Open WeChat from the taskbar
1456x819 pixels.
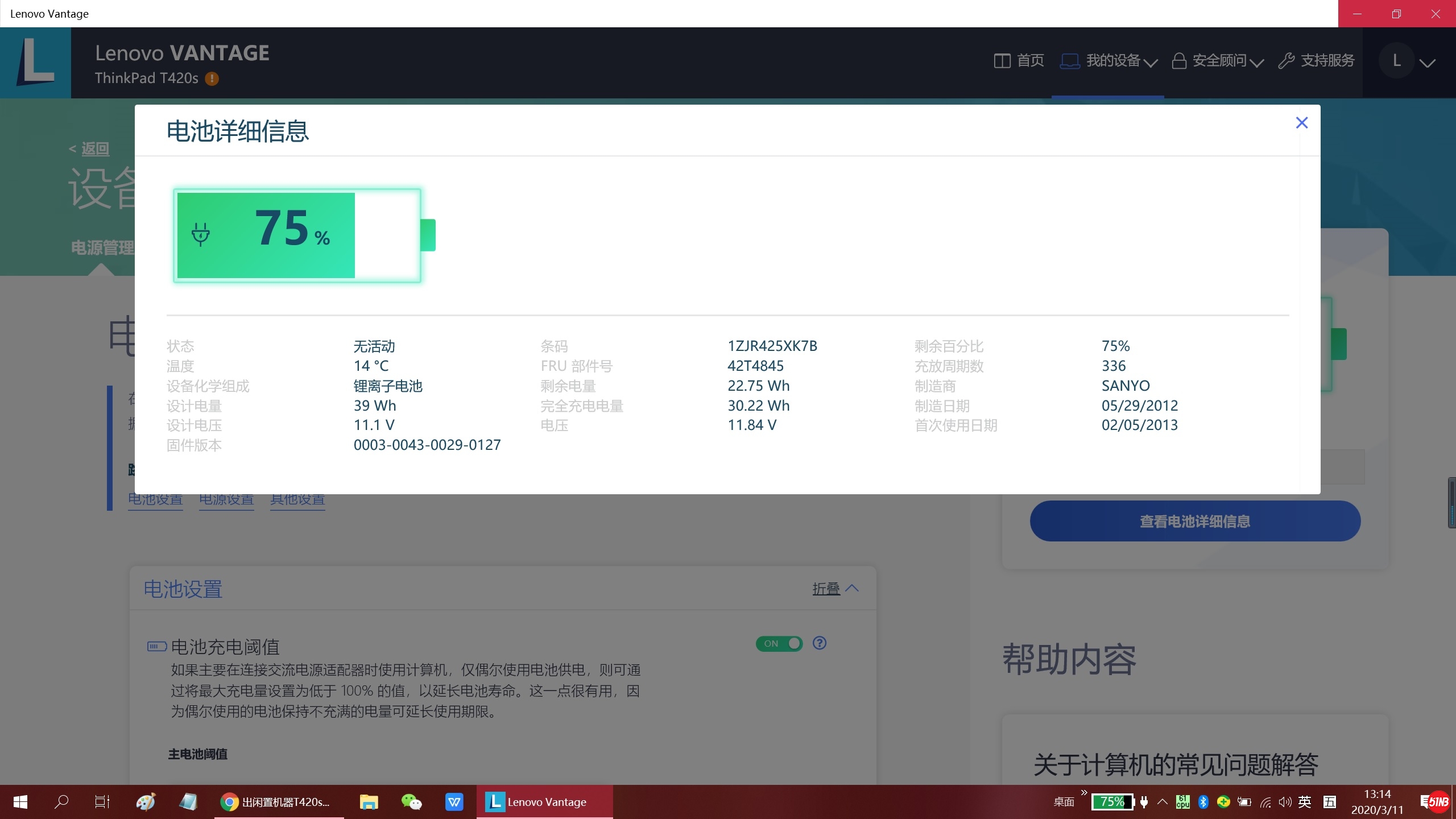(x=411, y=802)
